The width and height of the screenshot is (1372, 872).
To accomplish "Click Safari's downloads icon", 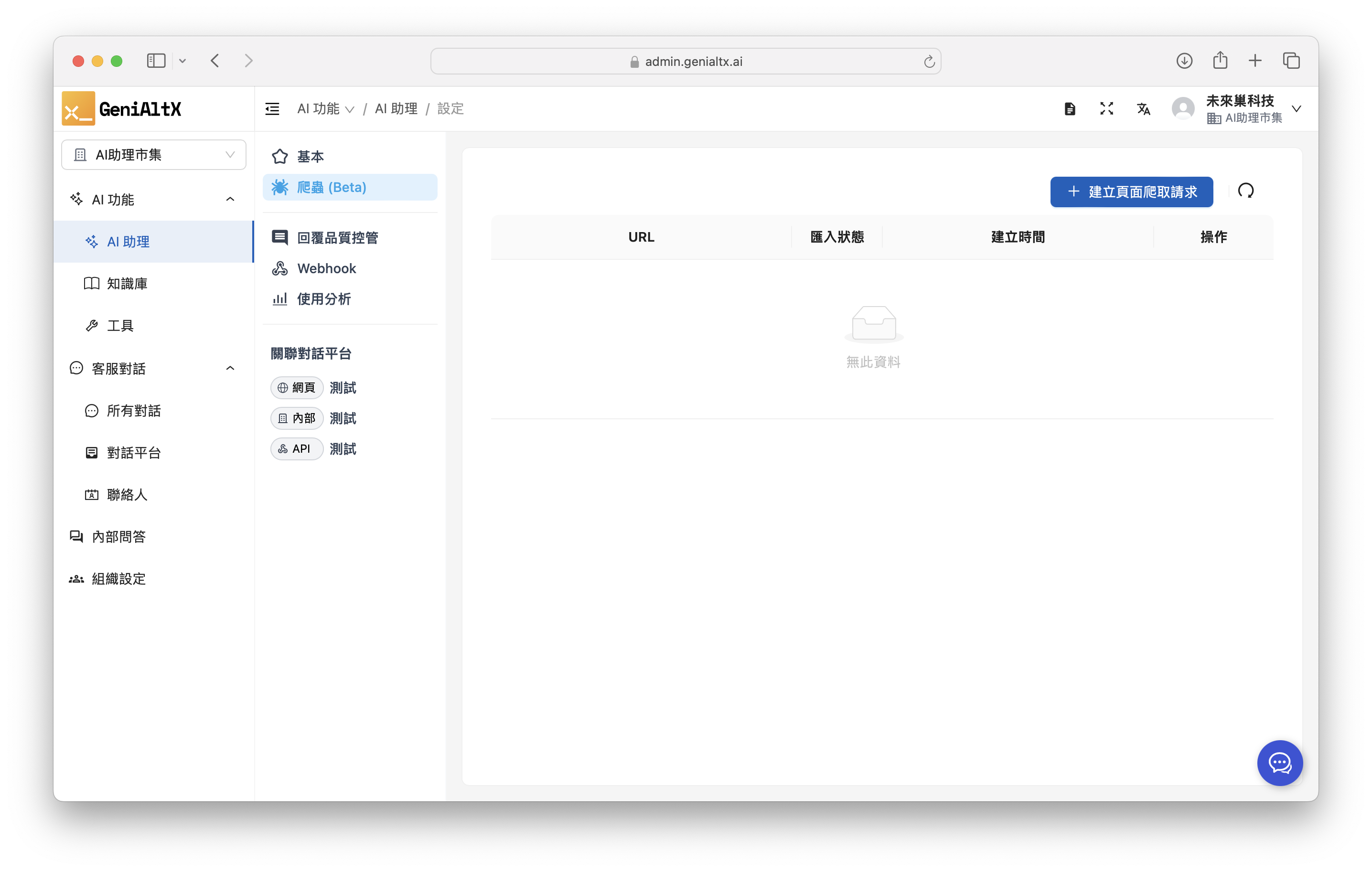I will pyautogui.click(x=1184, y=61).
